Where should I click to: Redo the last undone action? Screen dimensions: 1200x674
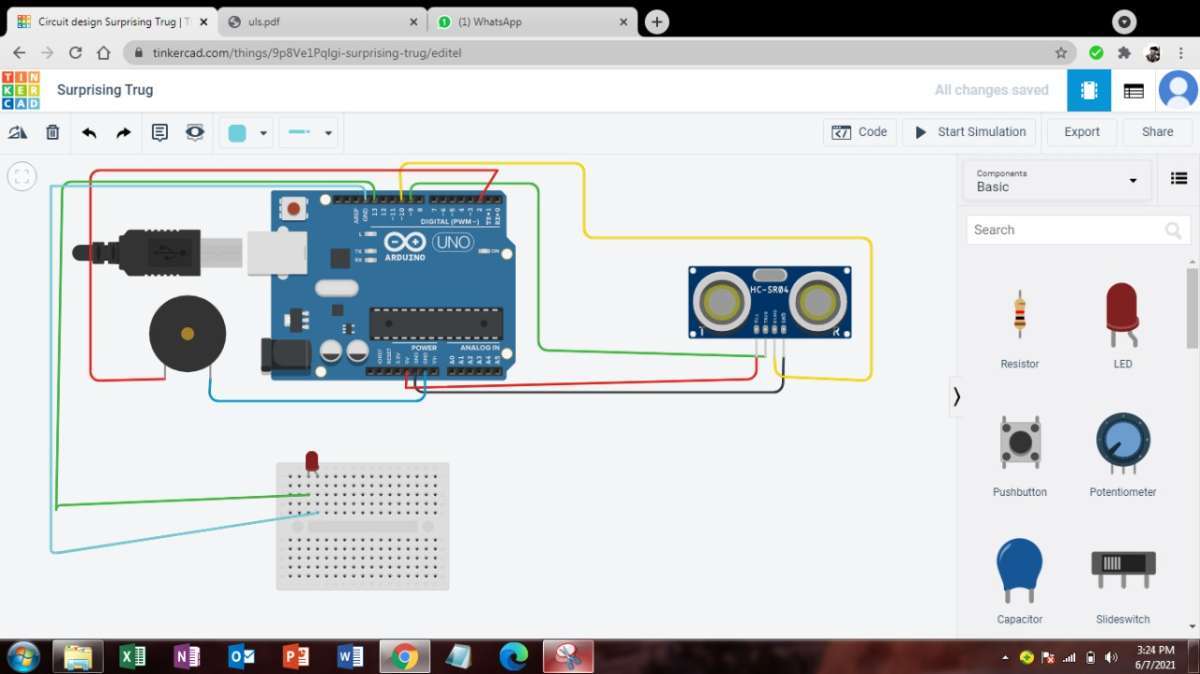pyautogui.click(x=123, y=132)
